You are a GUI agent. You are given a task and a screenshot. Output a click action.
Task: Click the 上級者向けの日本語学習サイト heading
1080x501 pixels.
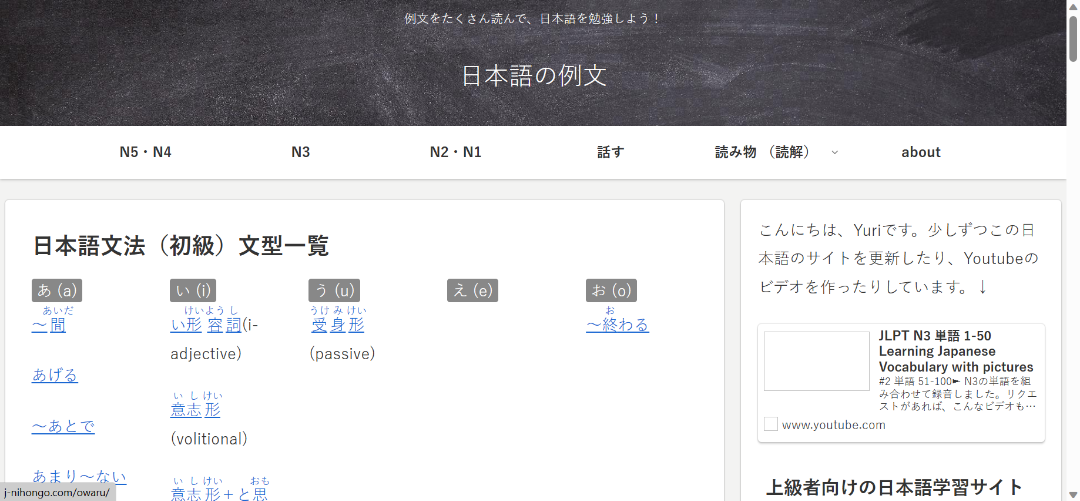pos(894,487)
